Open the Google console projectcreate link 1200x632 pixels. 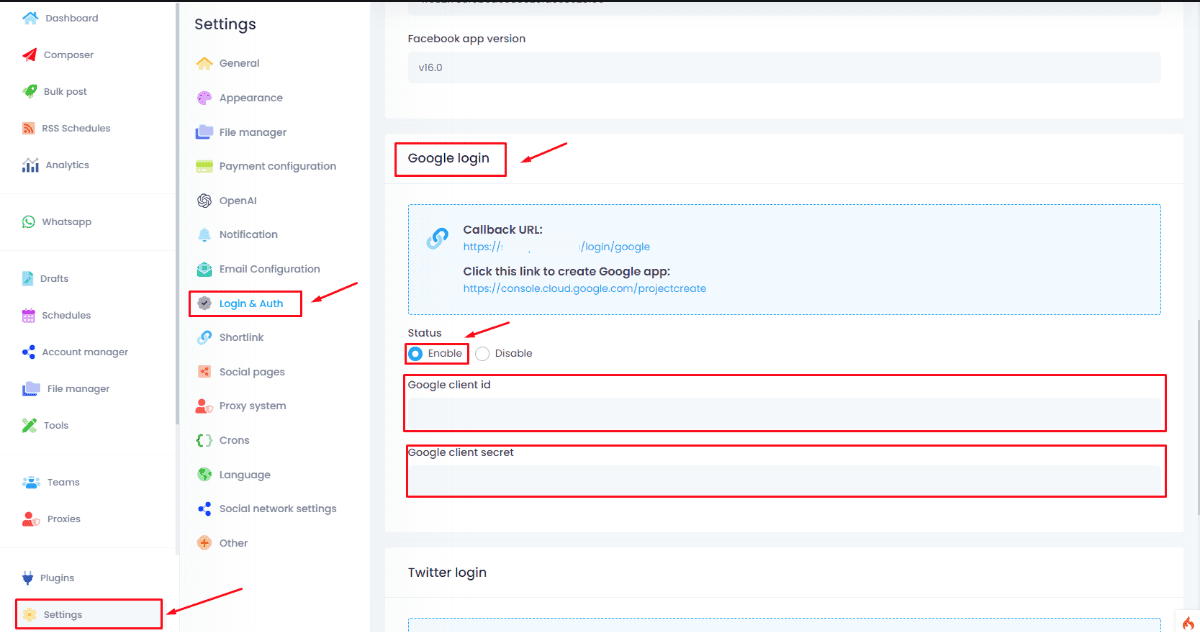click(584, 288)
